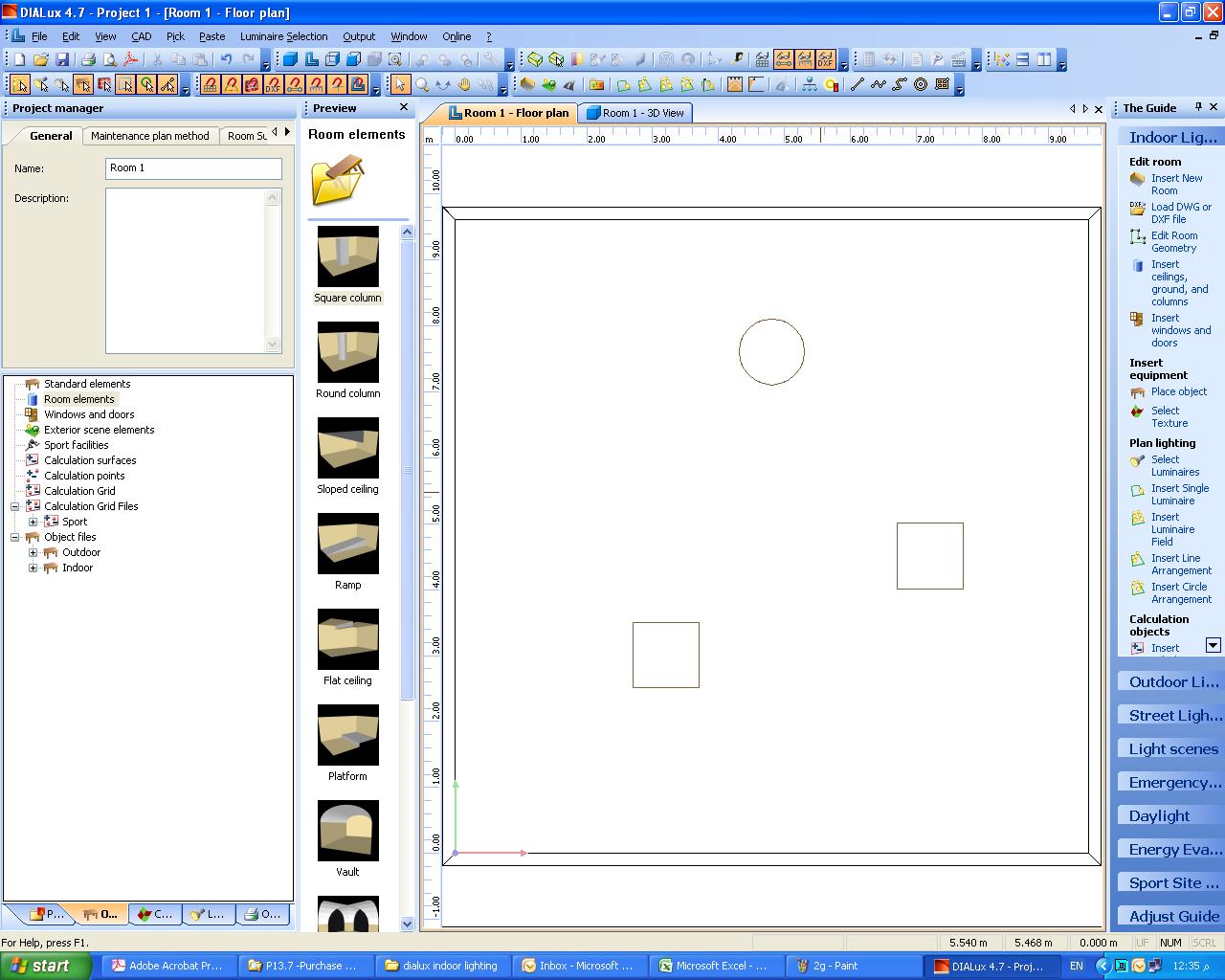The height and width of the screenshot is (980, 1225).
Task: Toggle the DXF snap option
Action: coord(273,84)
